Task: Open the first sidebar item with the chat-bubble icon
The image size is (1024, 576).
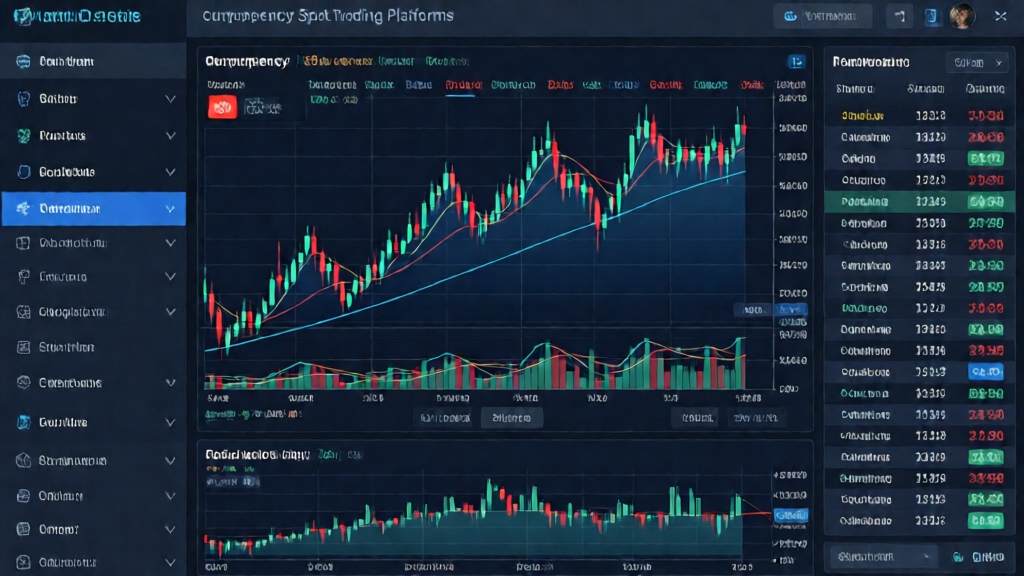Action: (93, 61)
